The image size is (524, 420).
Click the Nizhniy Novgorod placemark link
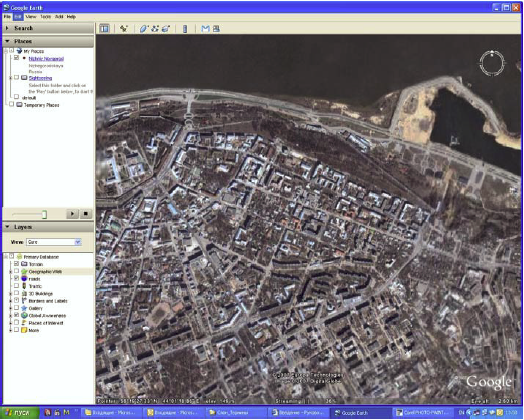tap(46, 58)
